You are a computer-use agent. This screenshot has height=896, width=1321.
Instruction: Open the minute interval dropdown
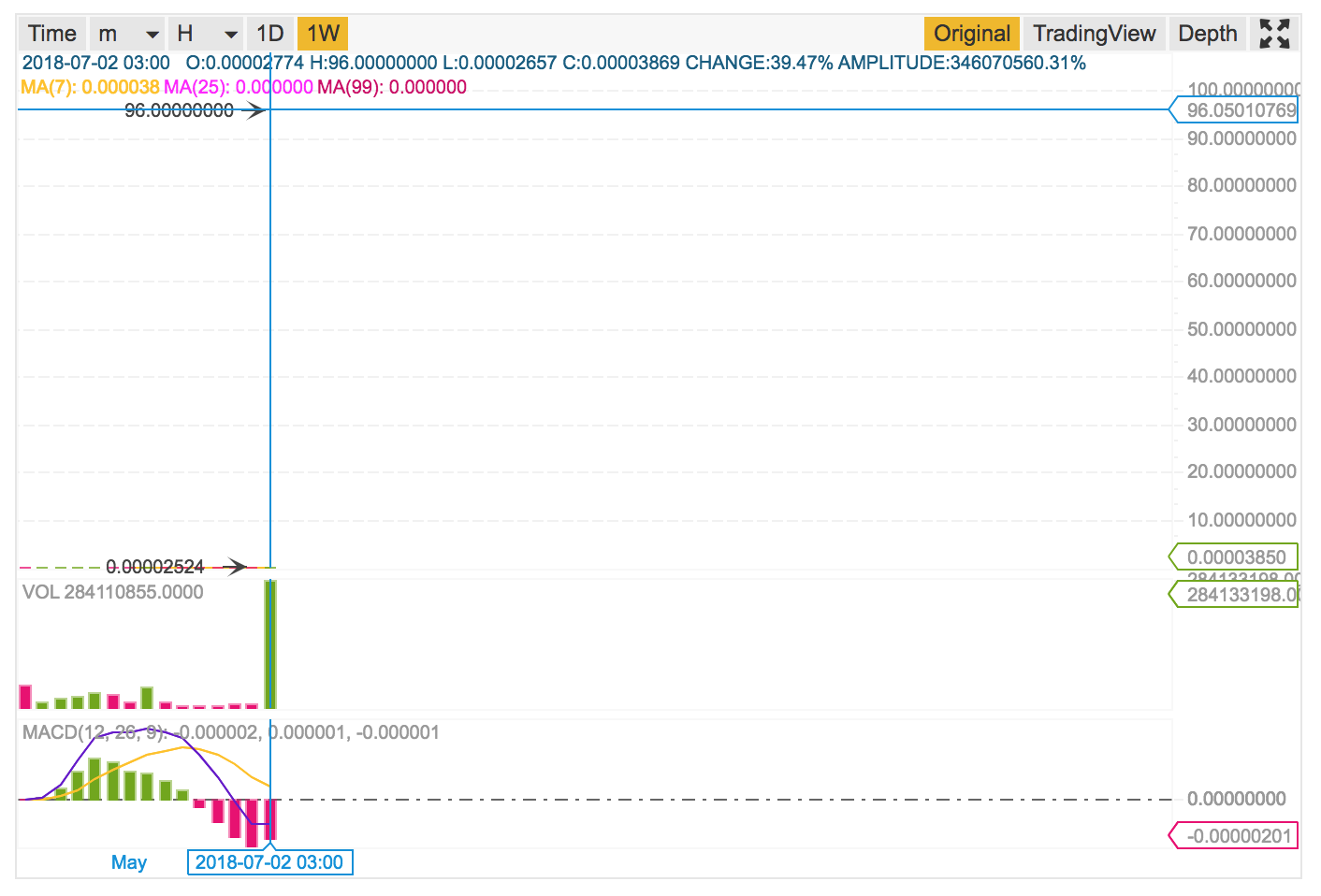127,34
